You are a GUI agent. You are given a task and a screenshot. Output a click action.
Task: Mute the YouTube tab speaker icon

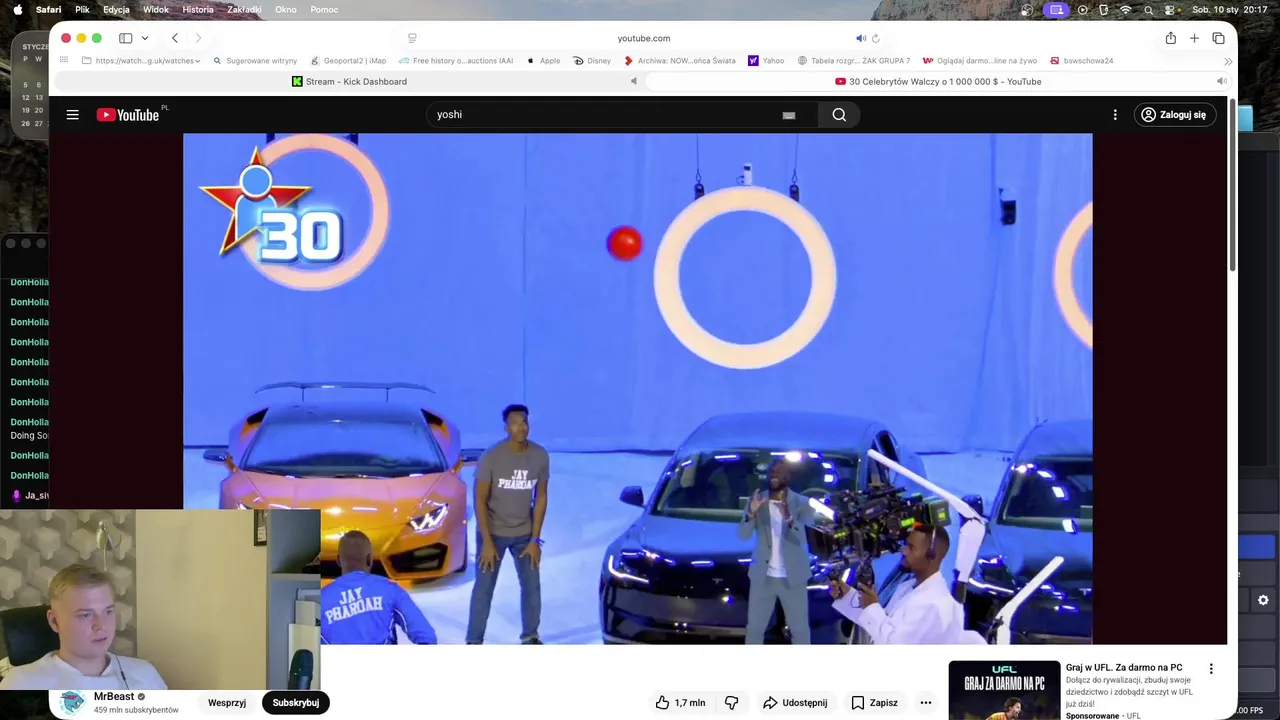pyautogui.click(x=1221, y=82)
